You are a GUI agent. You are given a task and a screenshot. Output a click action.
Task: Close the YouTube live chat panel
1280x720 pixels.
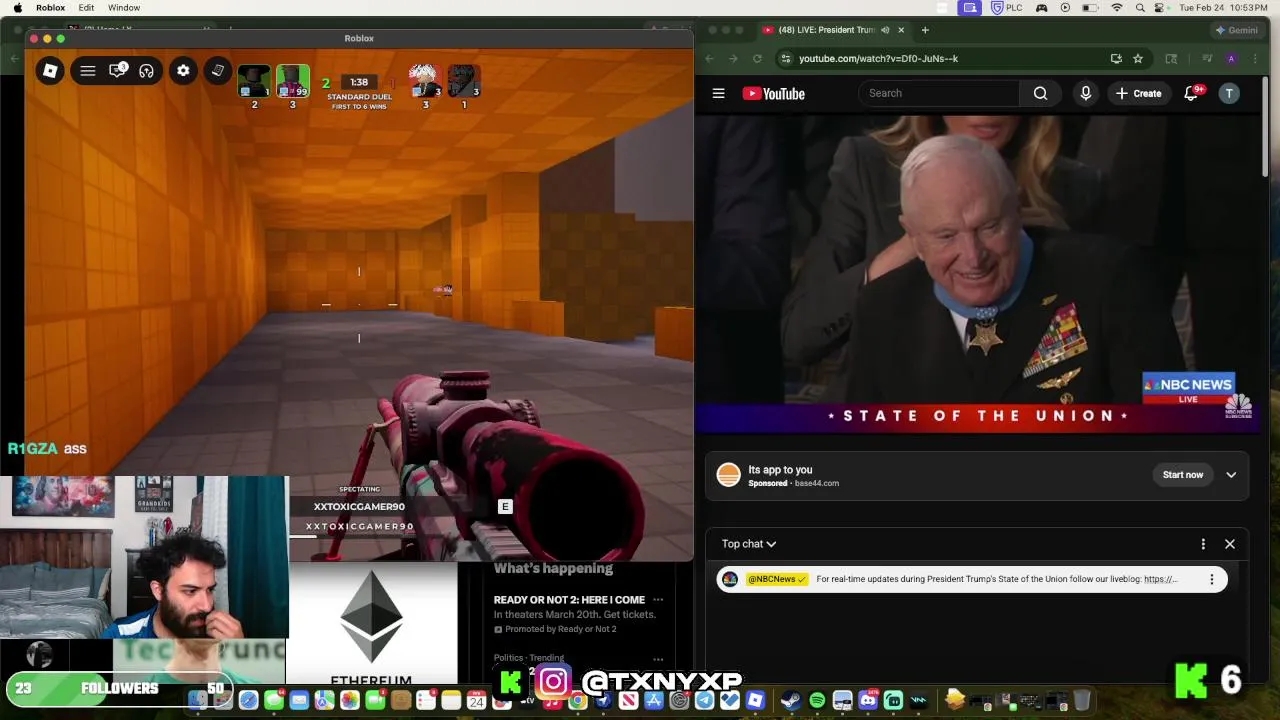pos(1230,544)
